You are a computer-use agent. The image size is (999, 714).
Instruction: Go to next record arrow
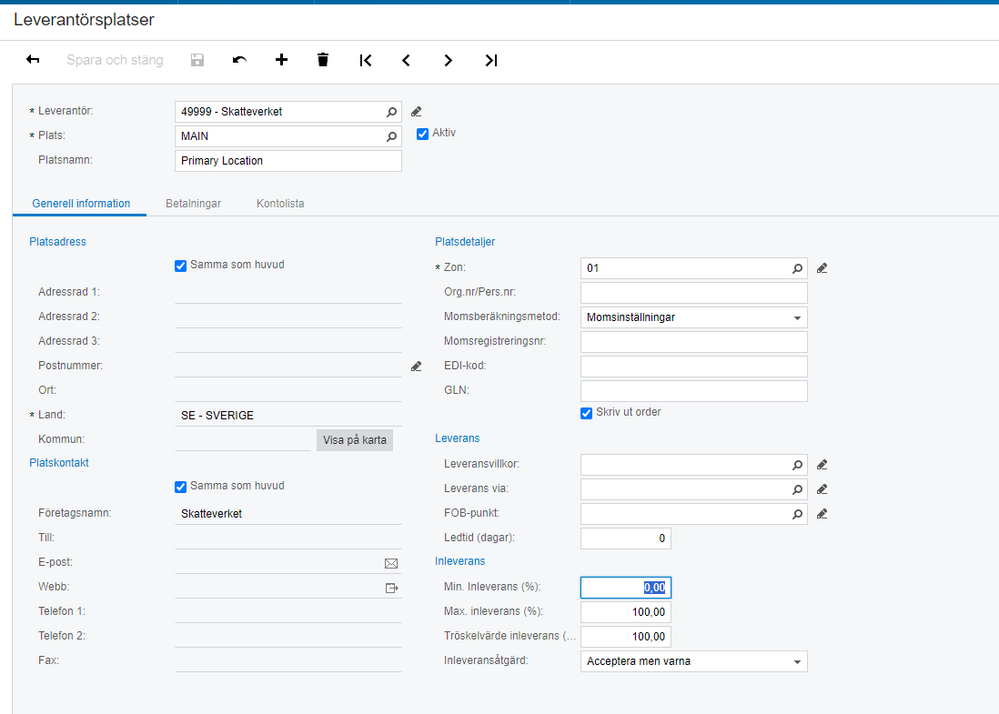click(449, 61)
